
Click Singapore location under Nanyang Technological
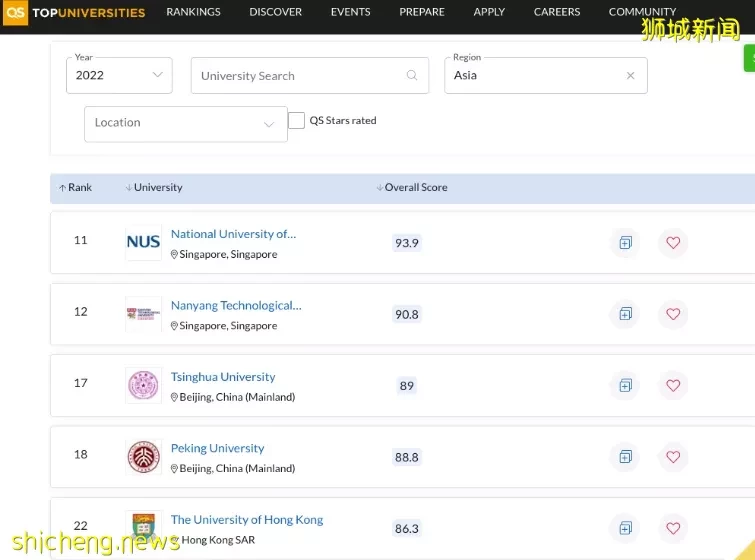224,326
